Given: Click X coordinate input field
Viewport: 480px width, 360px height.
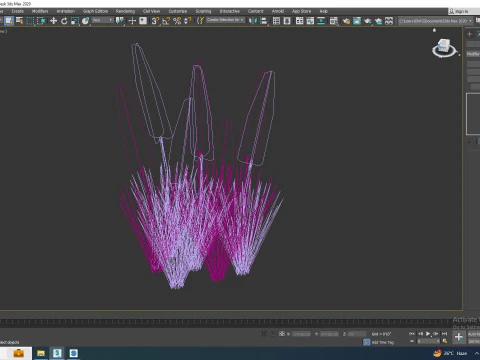Looking at the screenshot, I should tap(301, 334).
